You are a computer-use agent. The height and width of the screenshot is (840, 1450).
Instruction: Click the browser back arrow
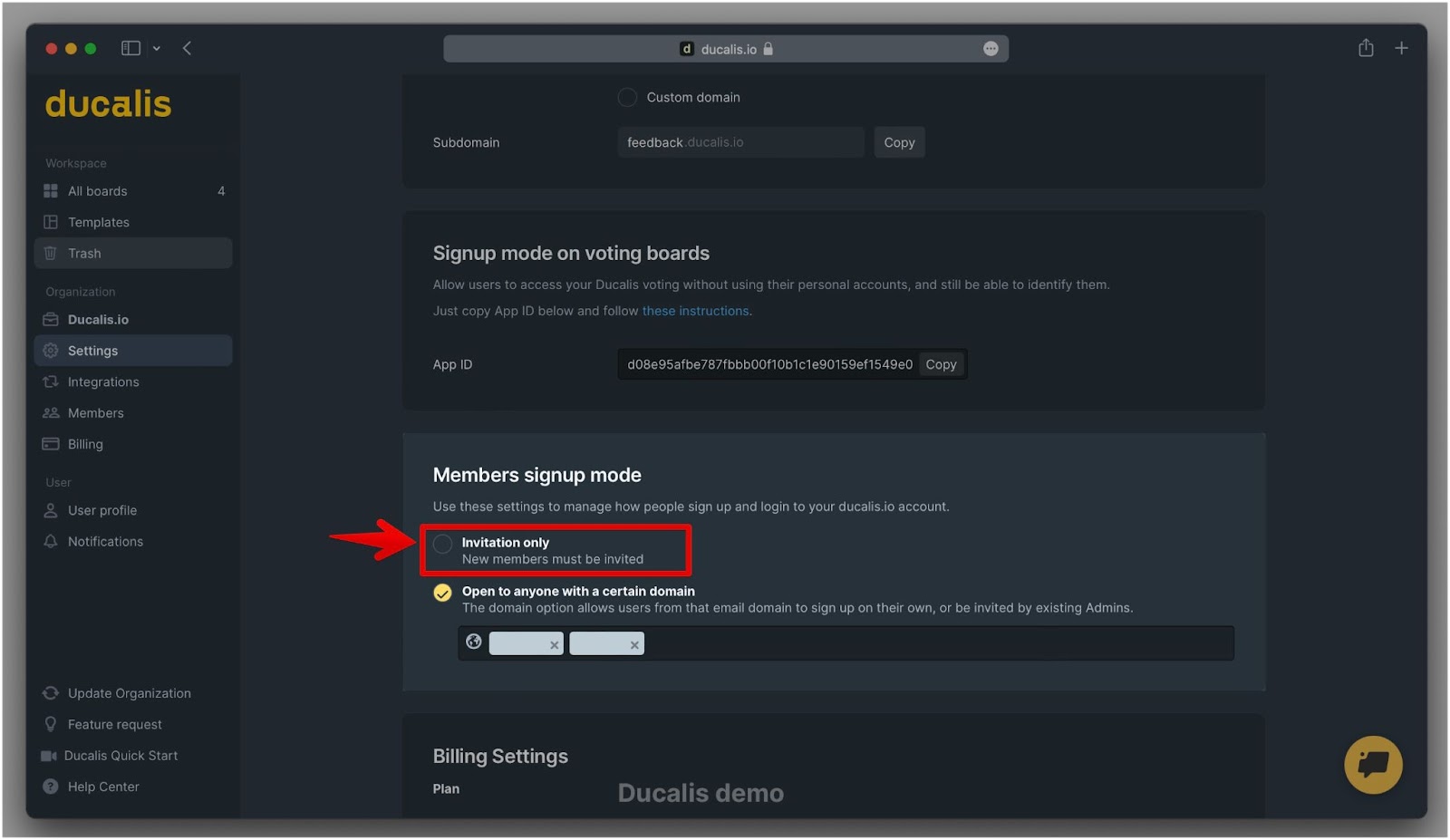(x=187, y=48)
